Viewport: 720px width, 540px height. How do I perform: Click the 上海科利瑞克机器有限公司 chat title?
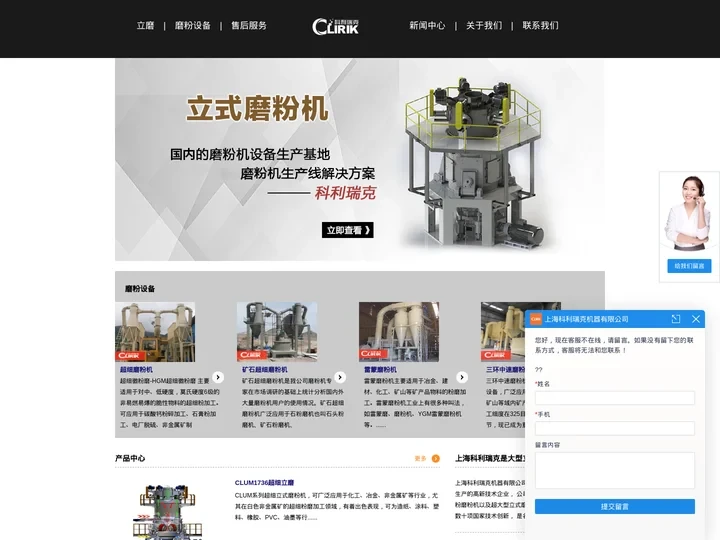point(586,319)
